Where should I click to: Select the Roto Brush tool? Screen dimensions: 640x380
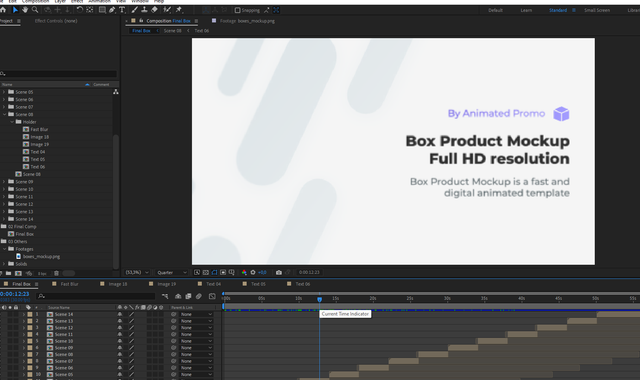pyautogui.click(x=167, y=10)
